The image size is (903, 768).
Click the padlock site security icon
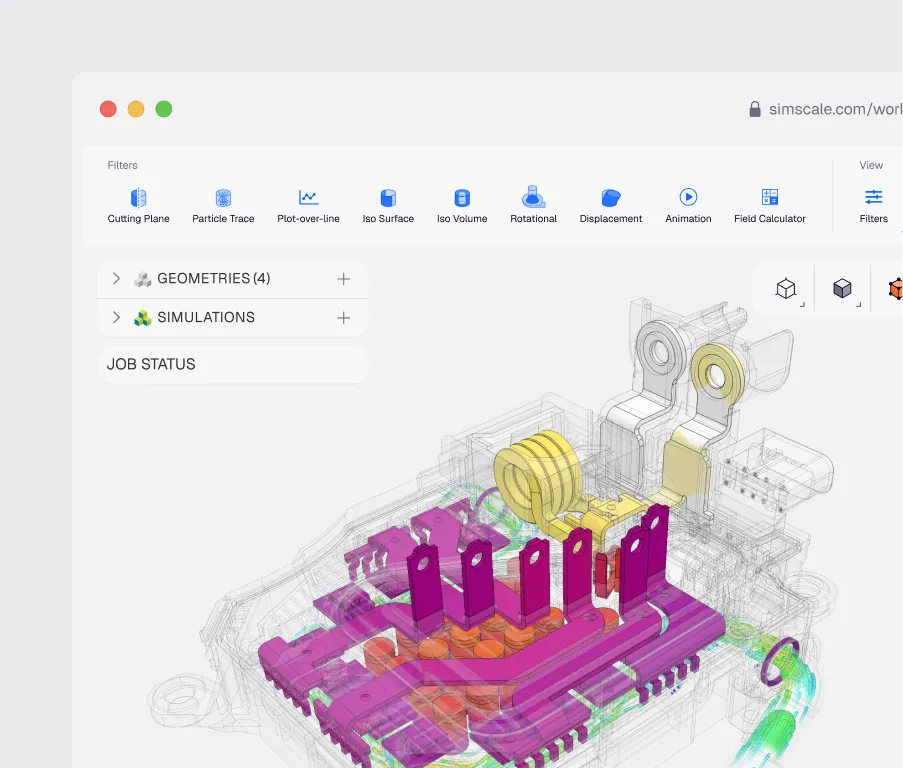click(754, 109)
